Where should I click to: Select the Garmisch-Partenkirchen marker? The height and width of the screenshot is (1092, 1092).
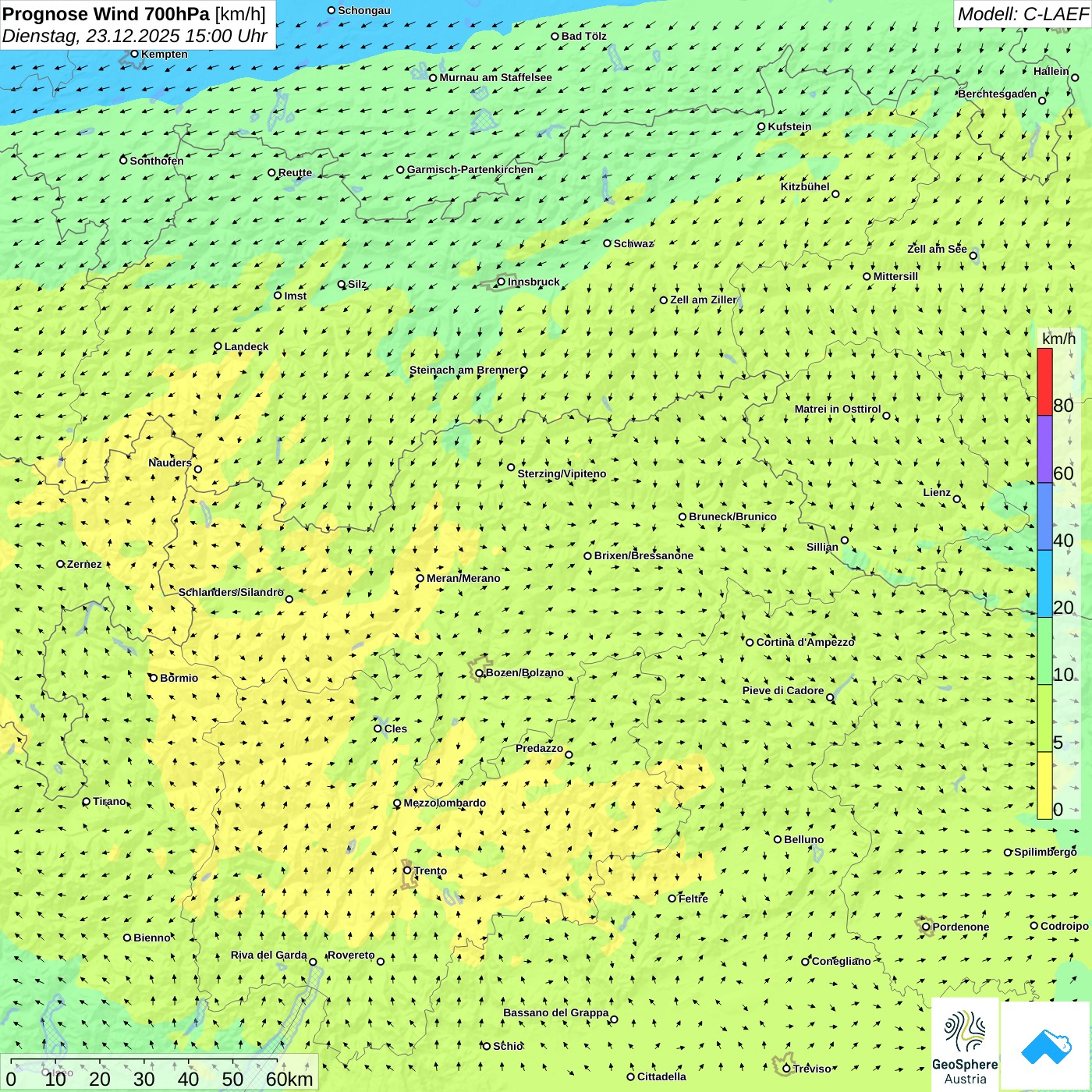[x=400, y=170]
